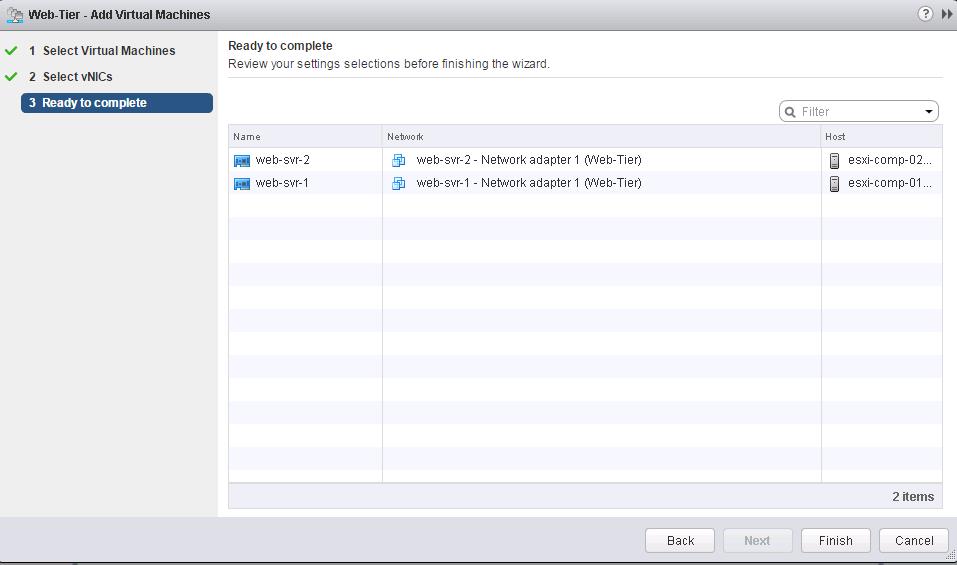The width and height of the screenshot is (957, 565).
Task: Click the dialog resize grip at corner
Action: (x=950, y=555)
